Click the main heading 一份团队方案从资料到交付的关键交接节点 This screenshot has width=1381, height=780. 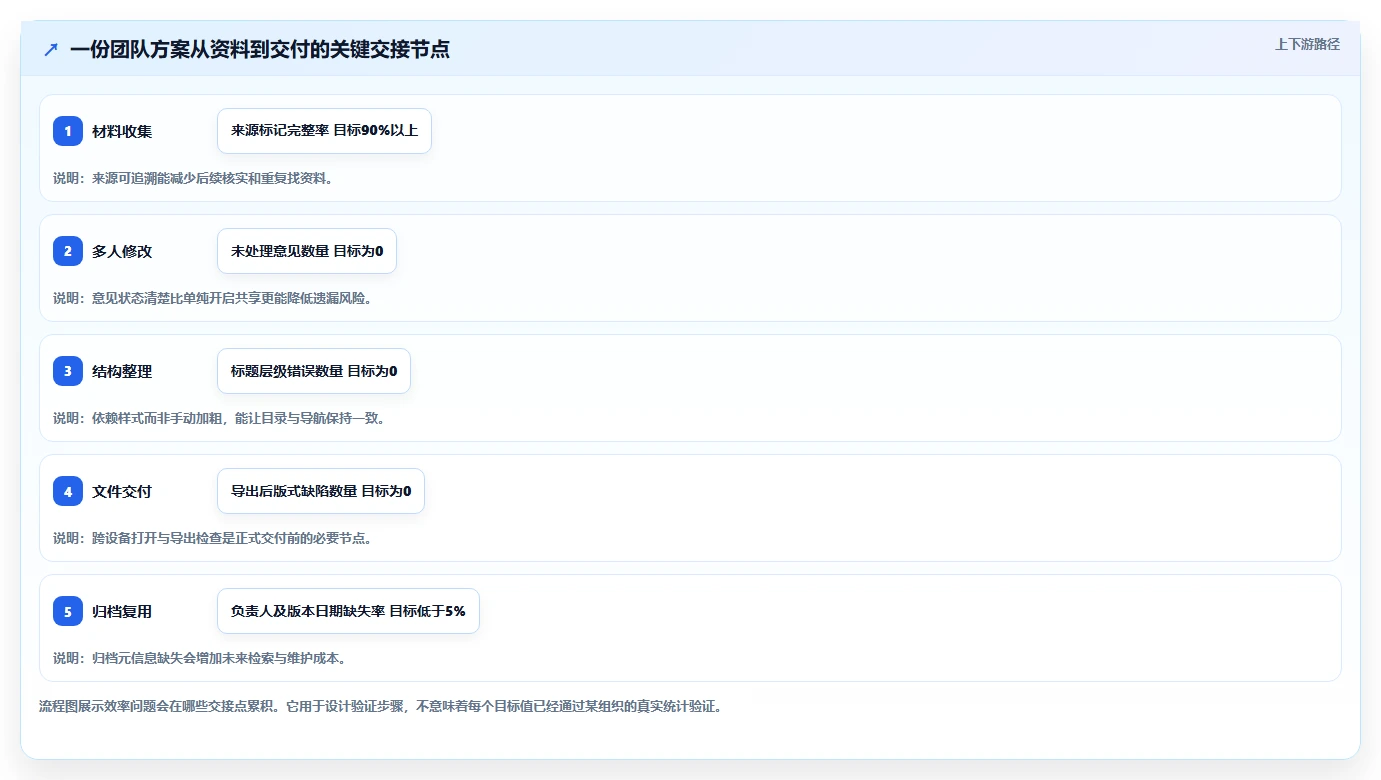tap(260, 49)
